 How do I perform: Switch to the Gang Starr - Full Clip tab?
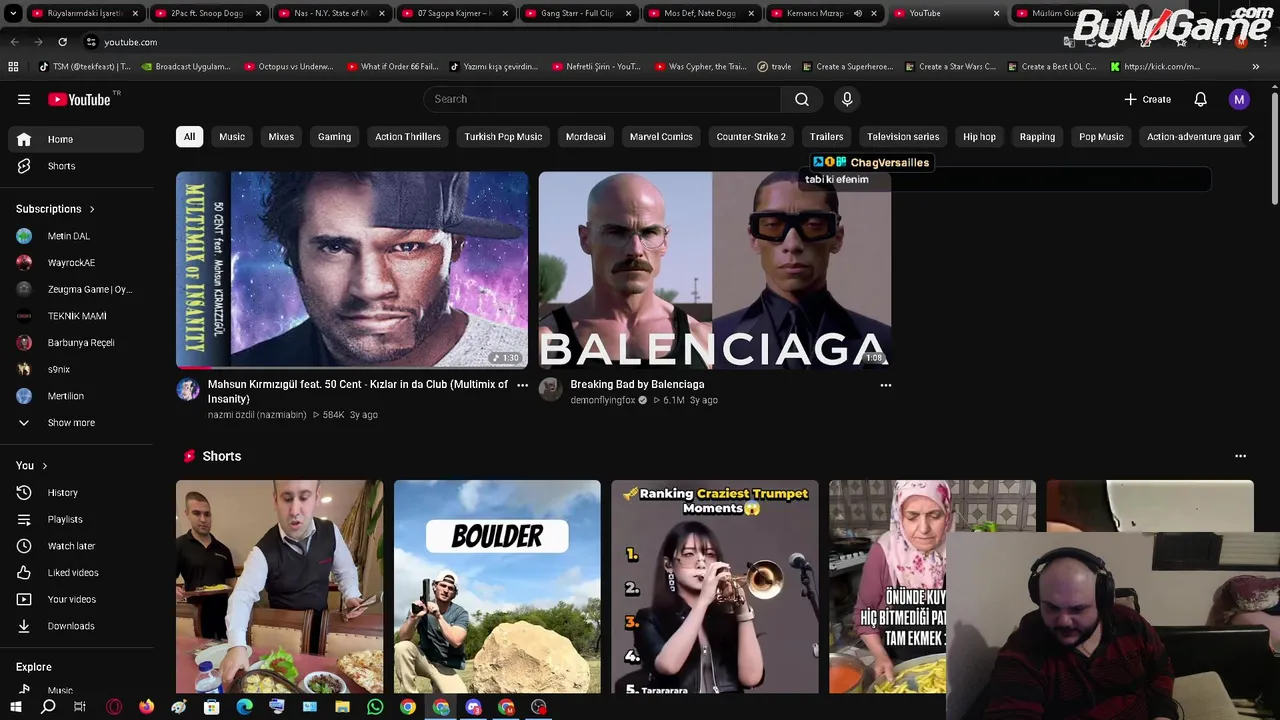[x=577, y=13]
